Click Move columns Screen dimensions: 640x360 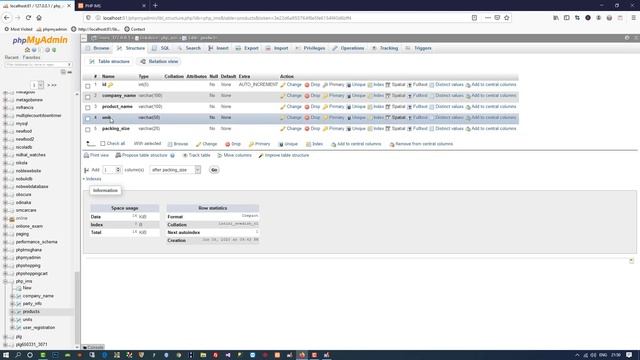click(x=234, y=156)
